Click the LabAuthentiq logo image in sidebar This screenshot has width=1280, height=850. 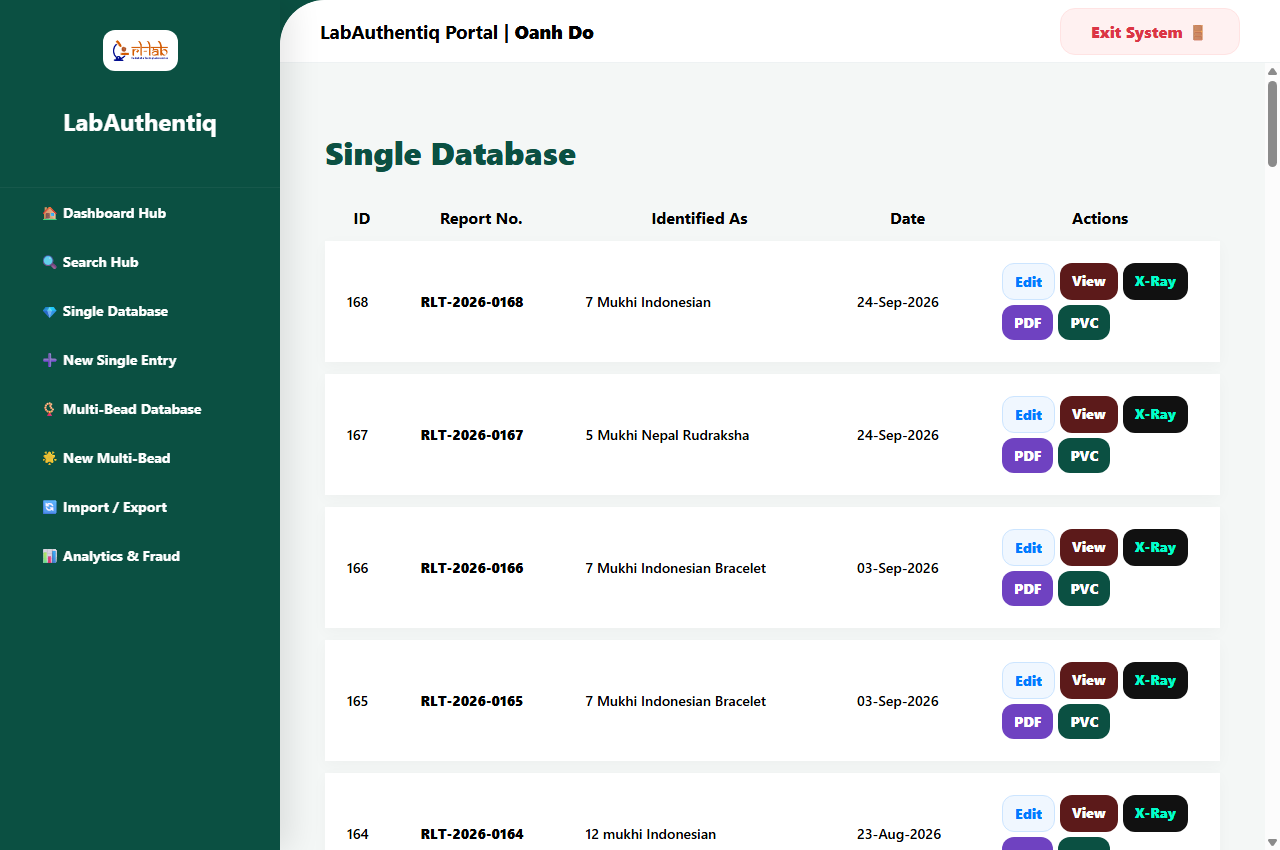click(140, 50)
